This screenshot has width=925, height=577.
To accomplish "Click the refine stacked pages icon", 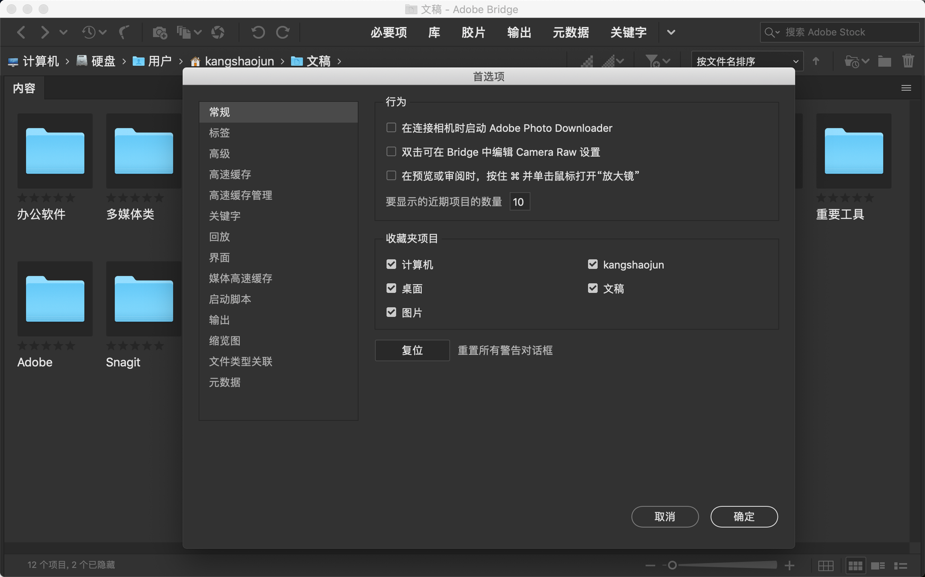I will pyautogui.click(x=184, y=32).
